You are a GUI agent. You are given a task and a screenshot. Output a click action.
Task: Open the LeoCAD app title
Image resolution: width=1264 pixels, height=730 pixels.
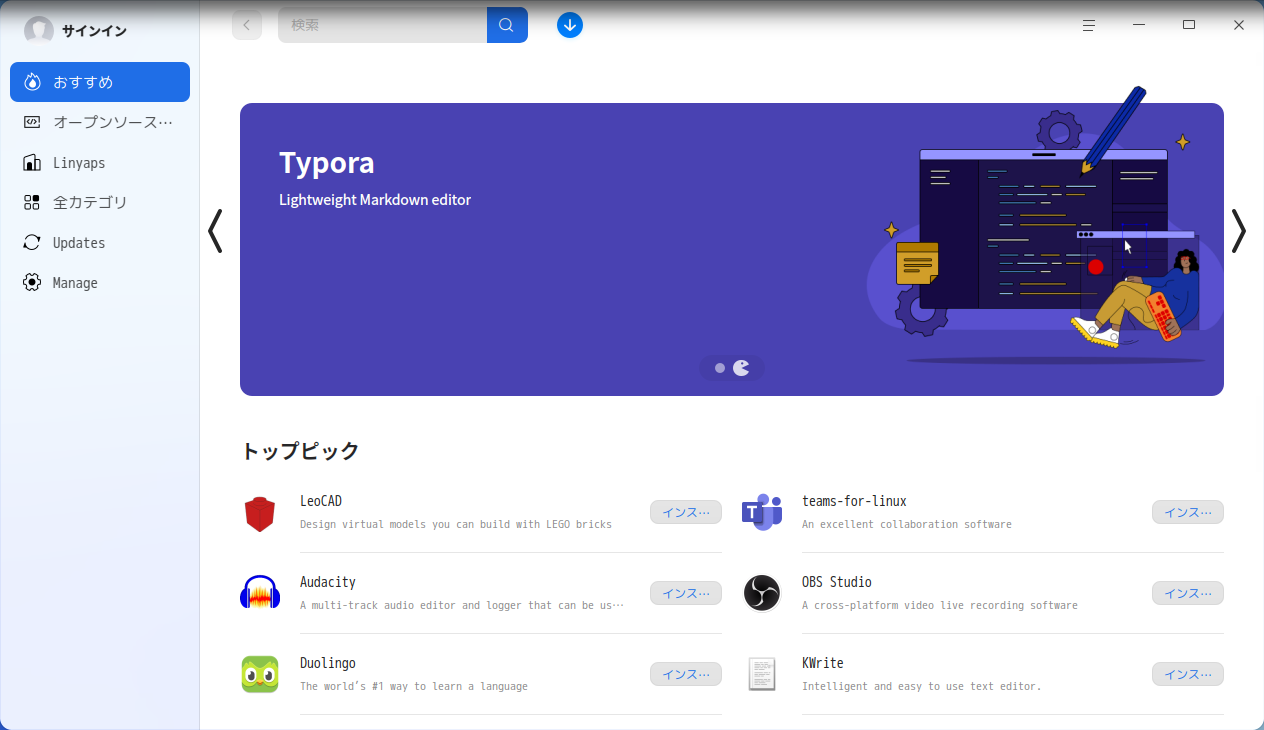(x=321, y=501)
